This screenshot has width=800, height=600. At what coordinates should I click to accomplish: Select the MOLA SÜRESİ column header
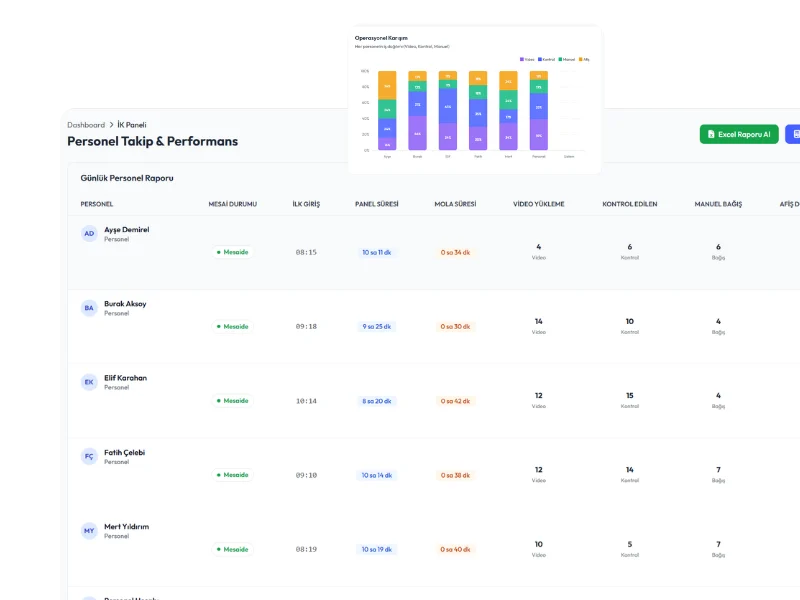click(x=455, y=204)
